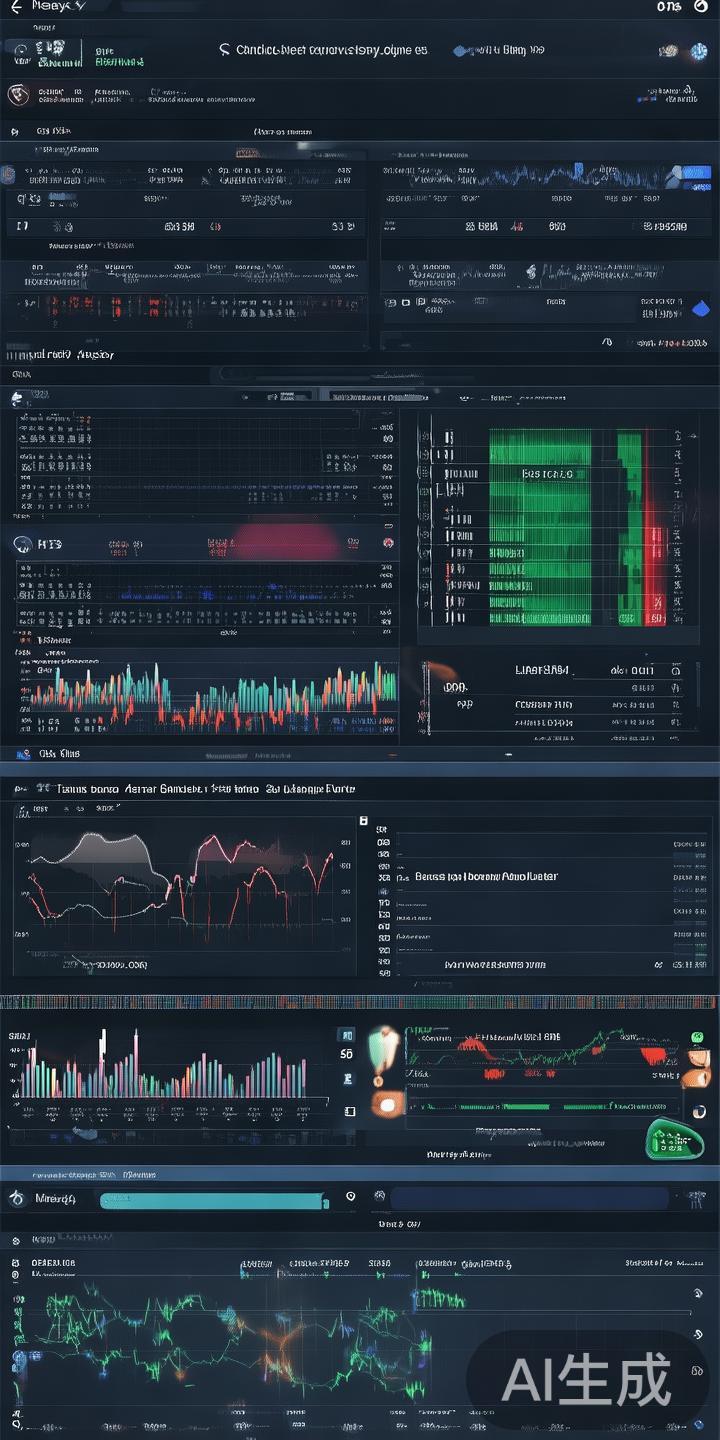This screenshot has width=720, height=1440.
Task: Toggle the small square box right of the pink bar chart's bottom
Action: [x=349, y=1111]
